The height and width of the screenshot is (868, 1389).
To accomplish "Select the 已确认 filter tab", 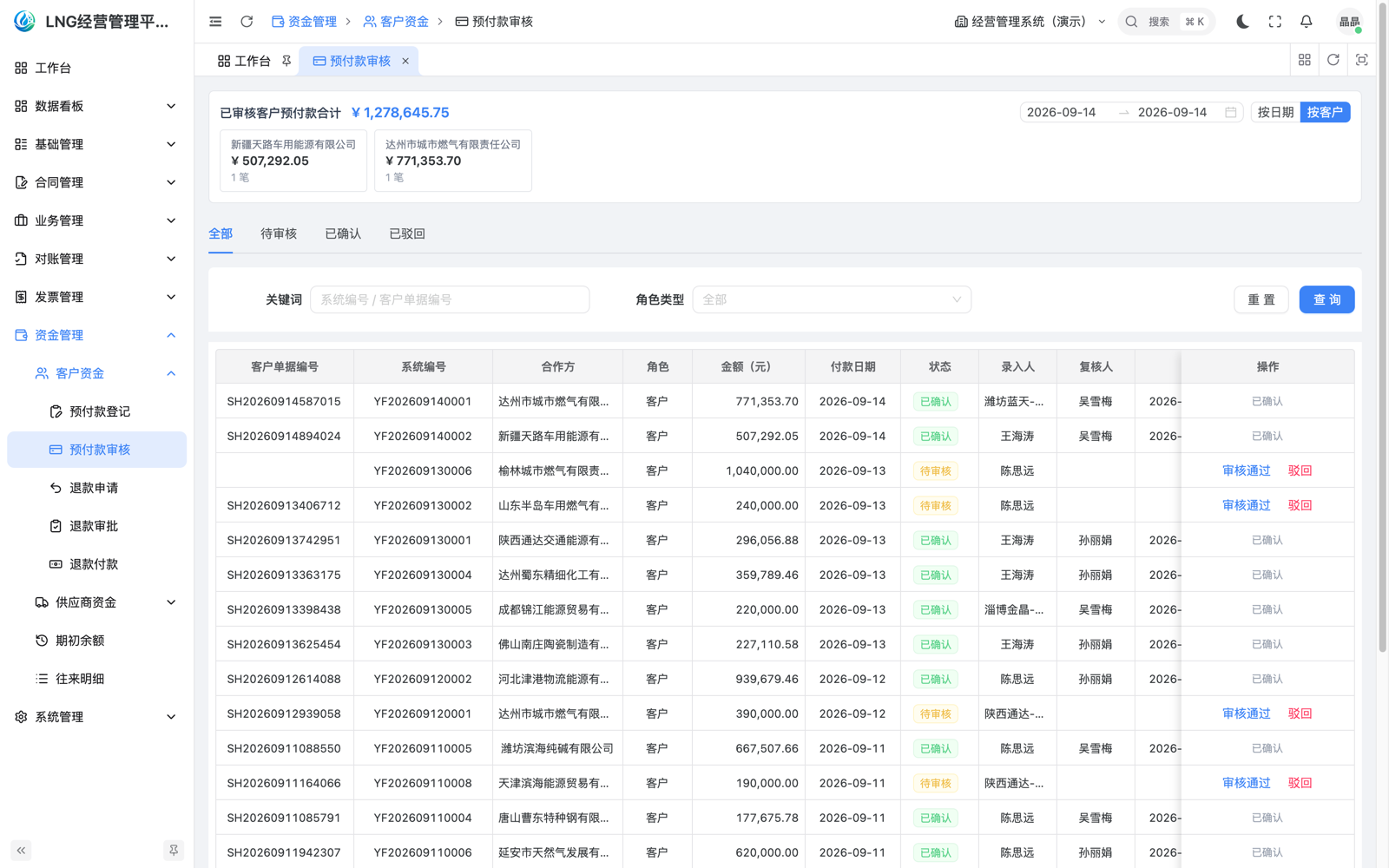I will pos(343,233).
